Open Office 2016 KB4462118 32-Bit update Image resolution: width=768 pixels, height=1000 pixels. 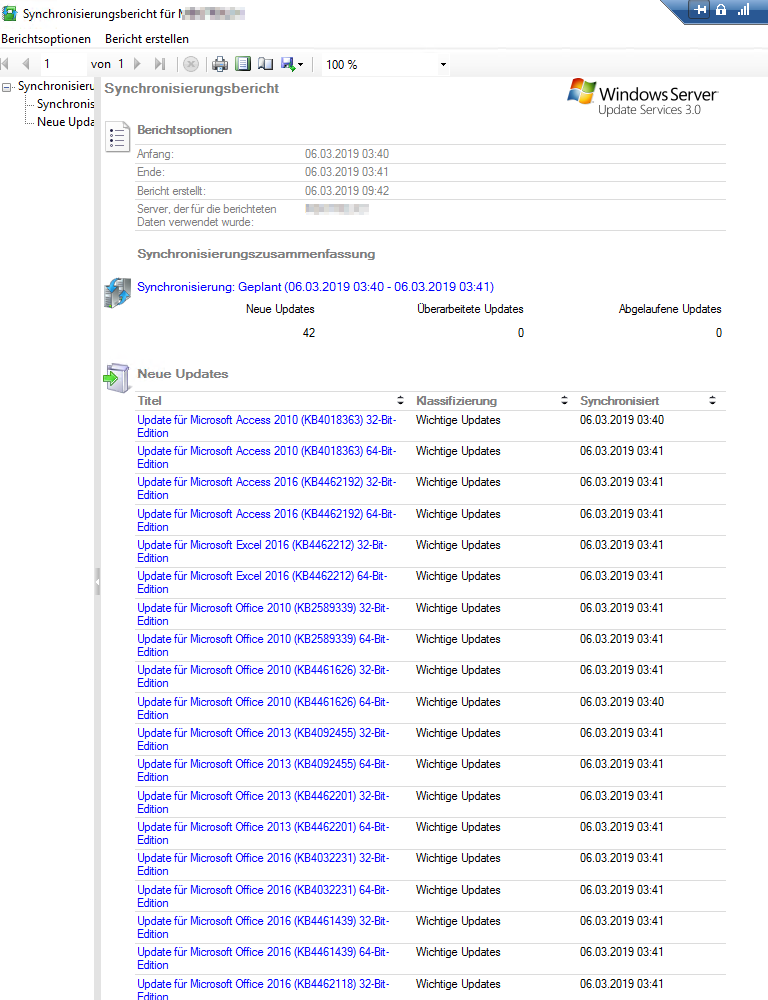(263, 990)
